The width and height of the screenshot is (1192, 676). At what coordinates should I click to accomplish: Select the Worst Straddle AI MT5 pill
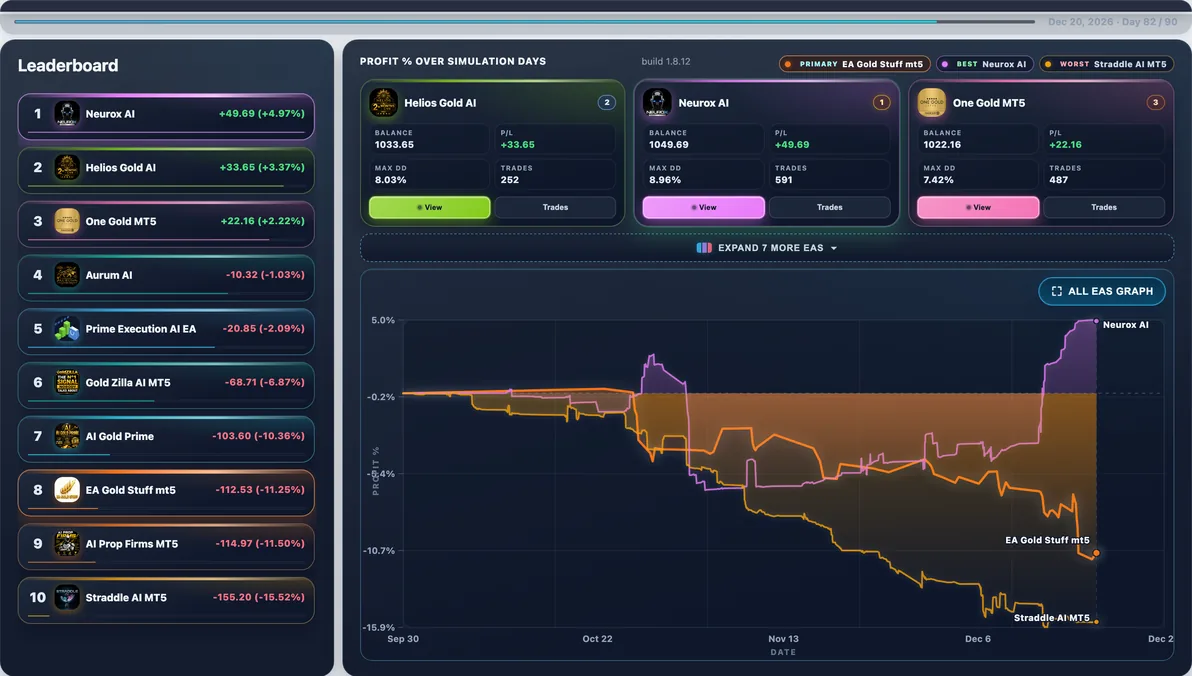(1106, 65)
